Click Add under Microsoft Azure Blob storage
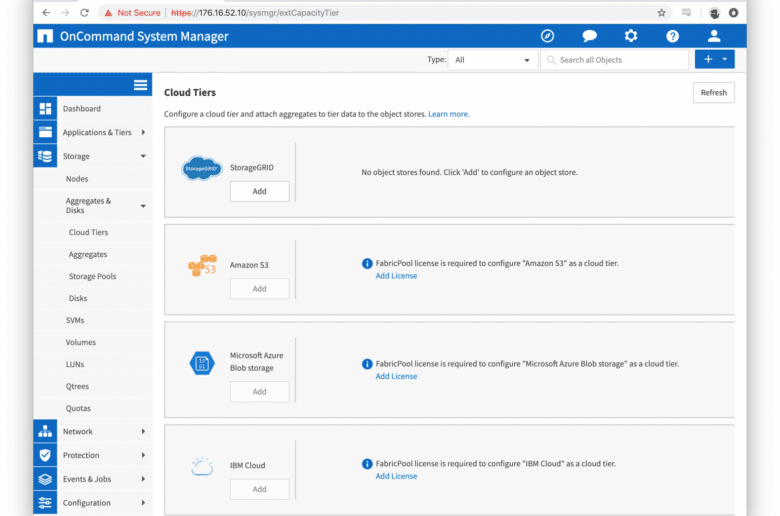The width and height of the screenshot is (780, 516). tap(260, 392)
